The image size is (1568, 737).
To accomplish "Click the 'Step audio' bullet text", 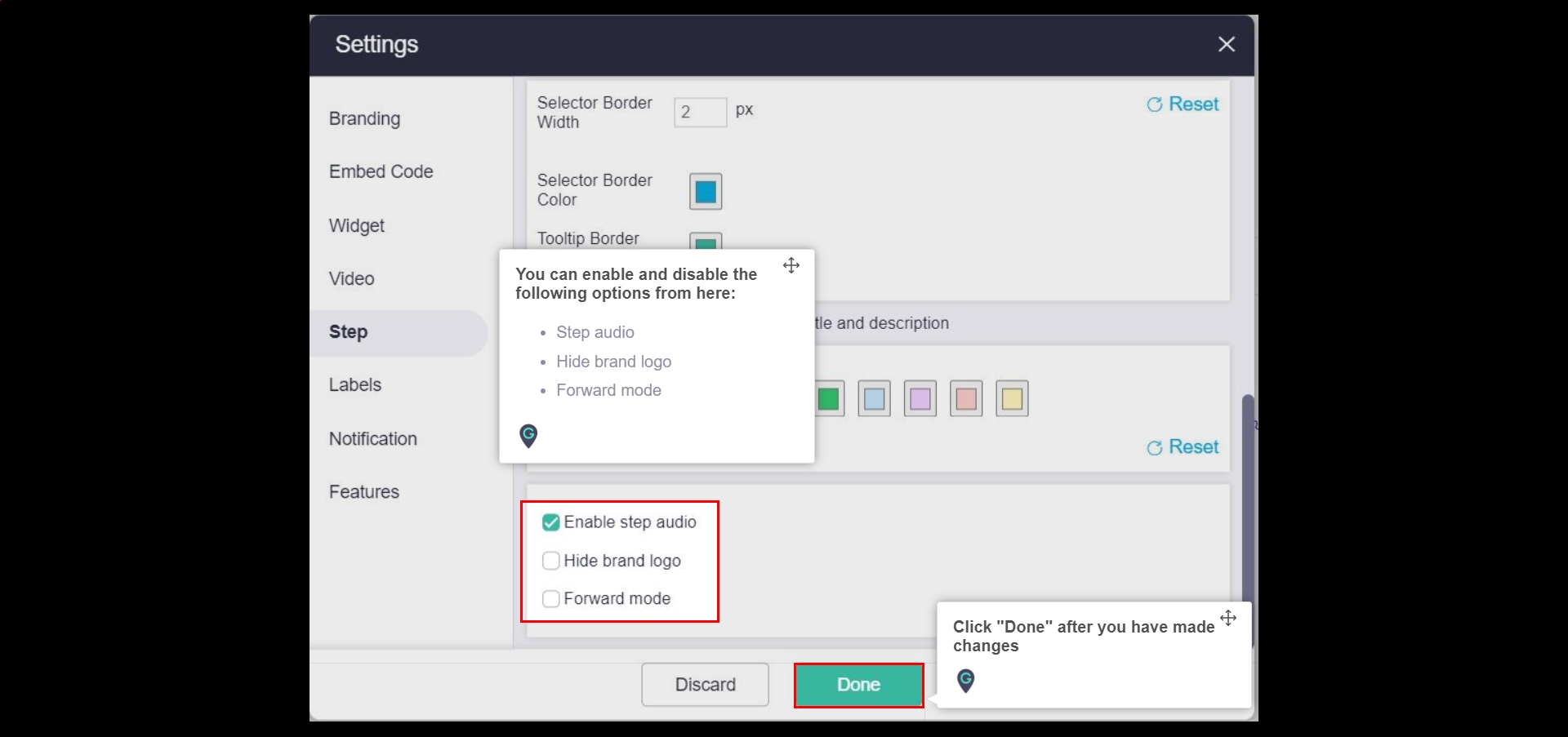I will tap(595, 332).
